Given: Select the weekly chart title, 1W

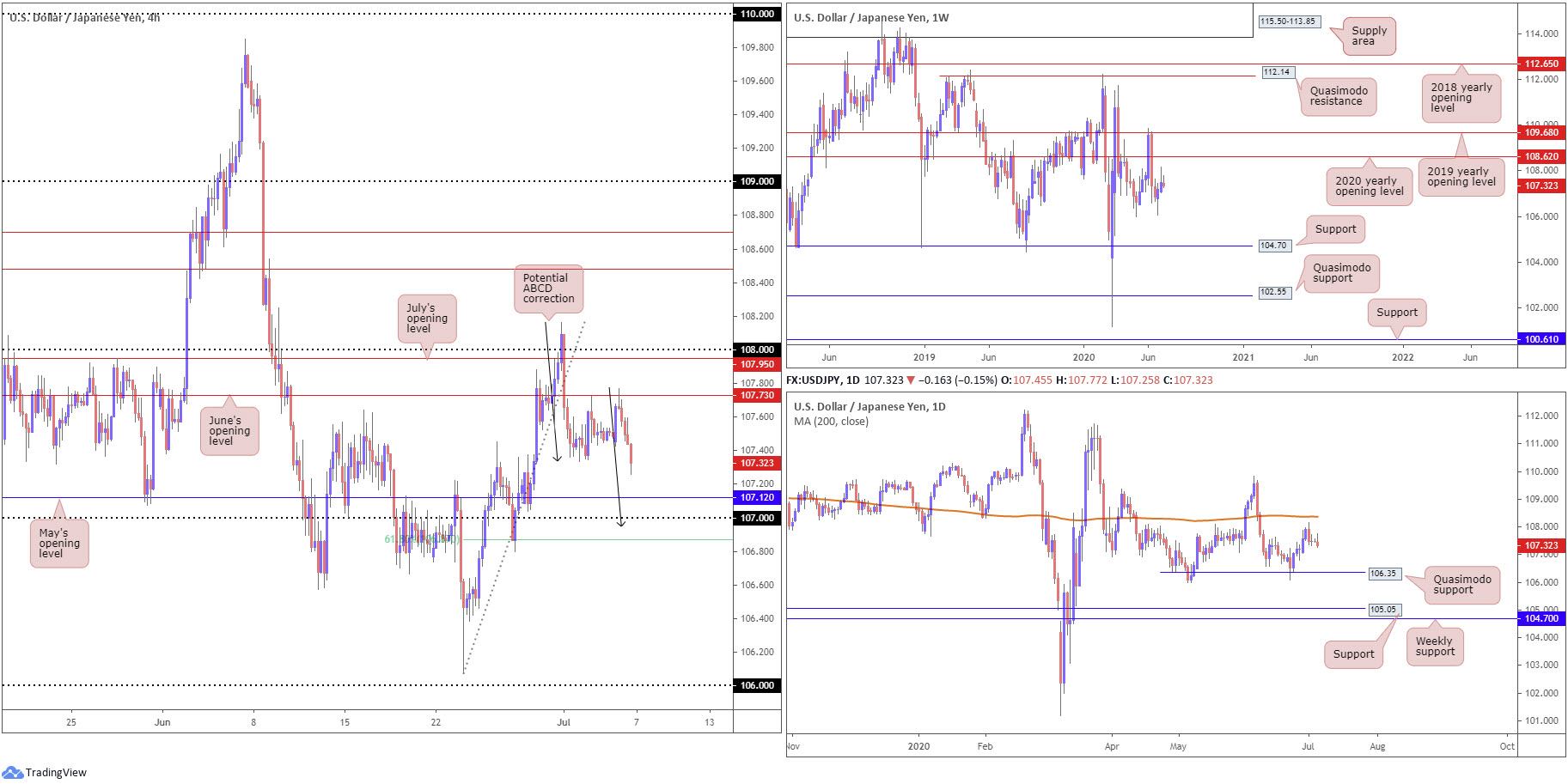Looking at the screenshot, I should point(871,17).
